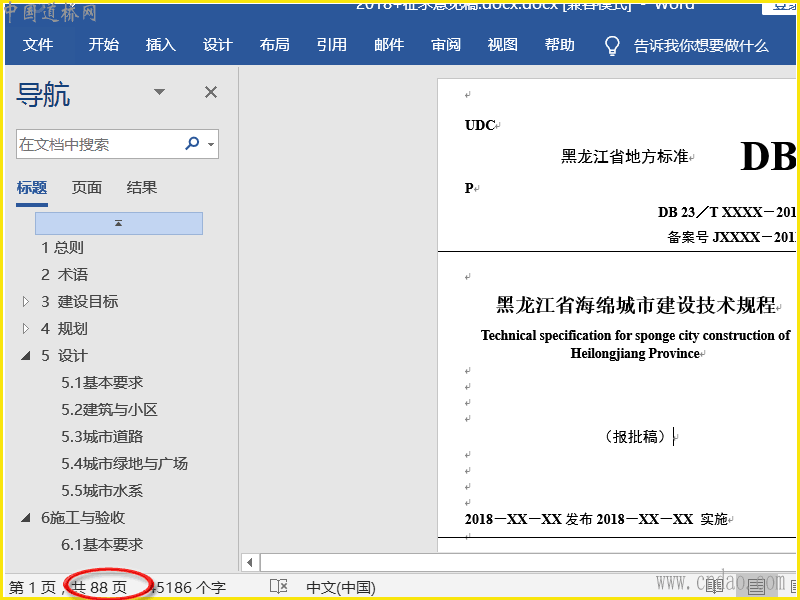Click the horizontal scrollbar left arrow

click(x=249, y=563)
